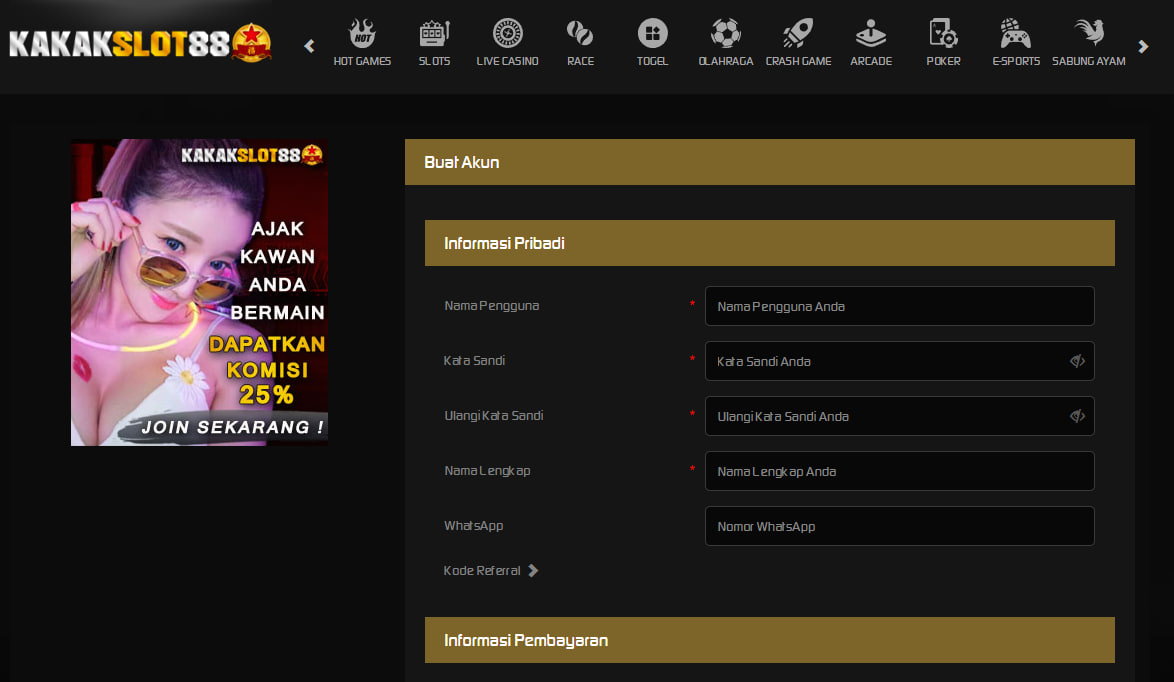Viewport: 1174px width, 682px height.
Task: Open the Race category icon
Action: [580, 33]
